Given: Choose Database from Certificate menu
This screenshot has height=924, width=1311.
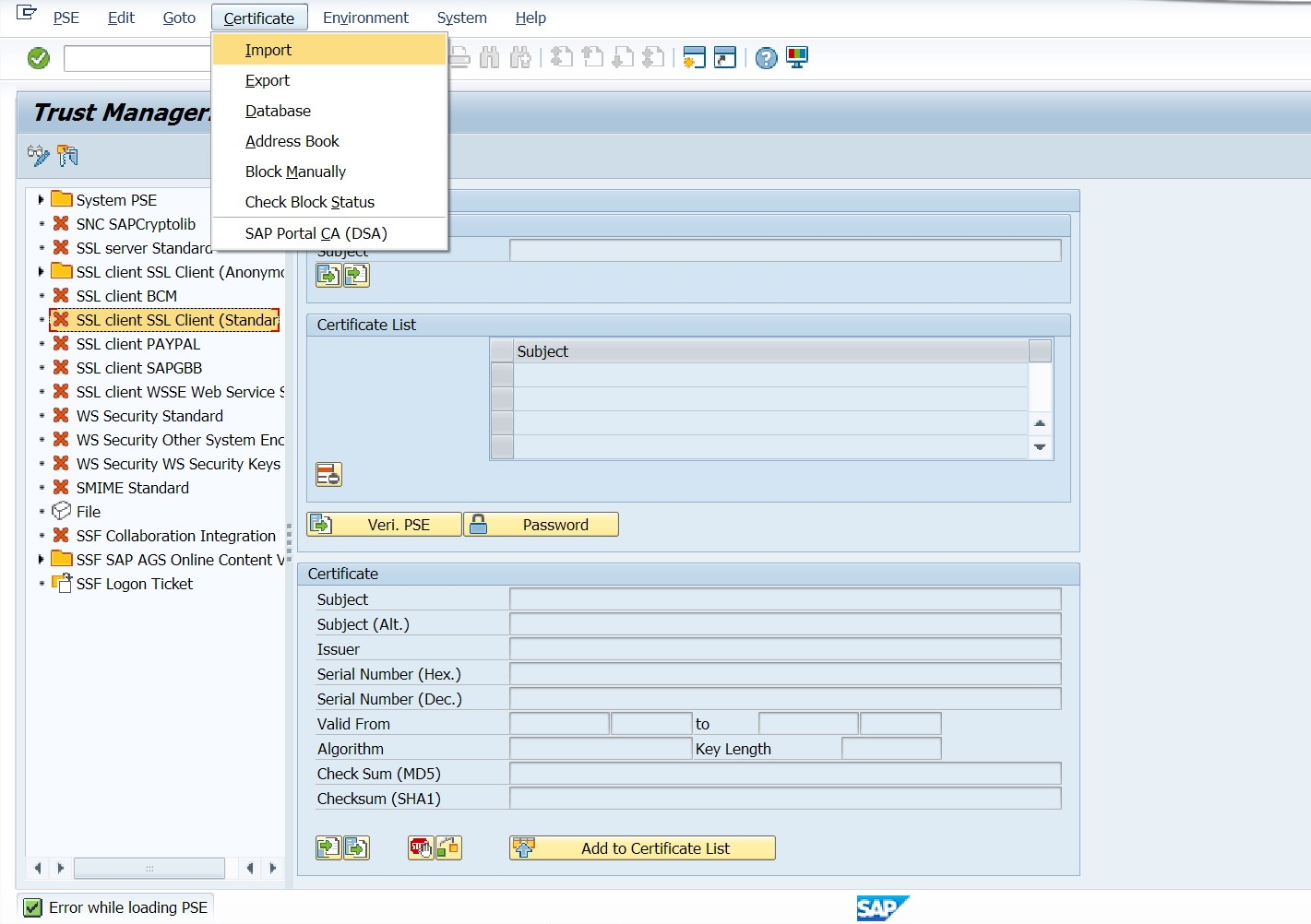Looking at the screenshot, I should click(x=330, y=111).
